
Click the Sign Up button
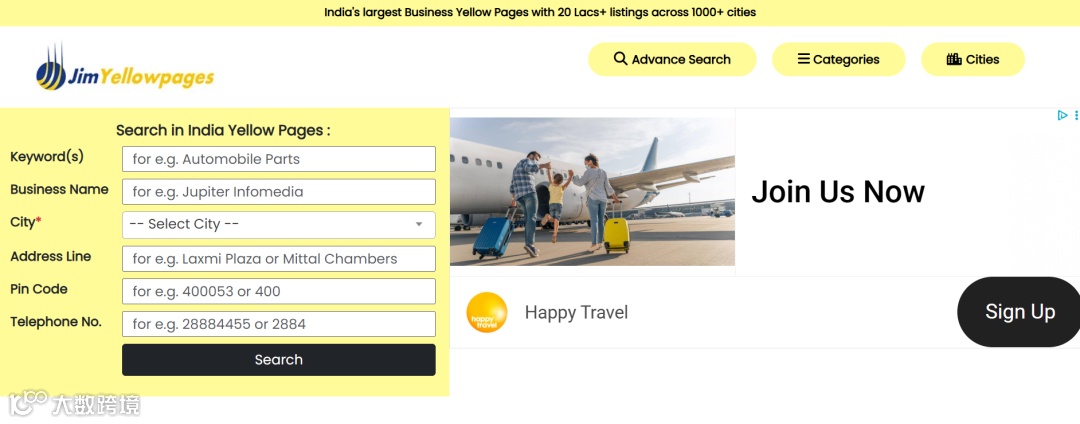tap(1019, 312)
